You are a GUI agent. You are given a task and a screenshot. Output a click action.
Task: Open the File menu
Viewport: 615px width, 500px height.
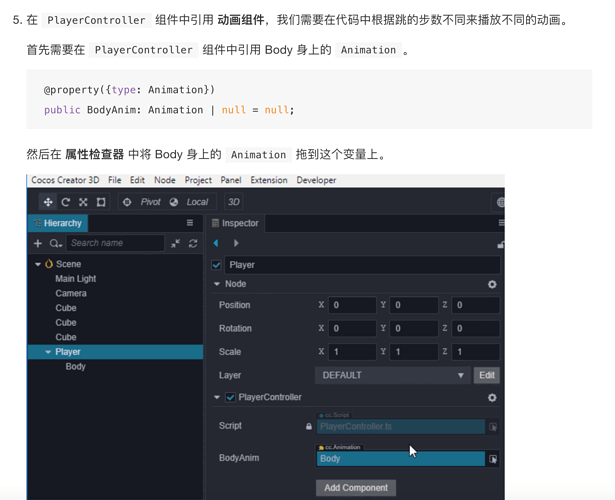pyautogui.click(x=115, y=180)
